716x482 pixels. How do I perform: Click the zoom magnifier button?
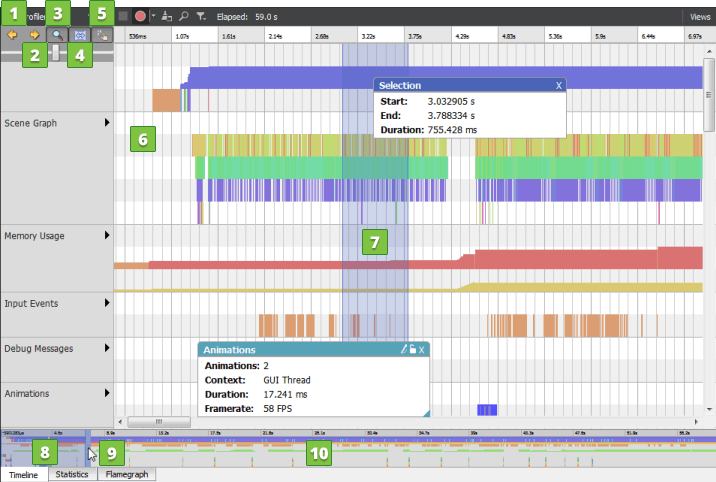coord(57,34)
